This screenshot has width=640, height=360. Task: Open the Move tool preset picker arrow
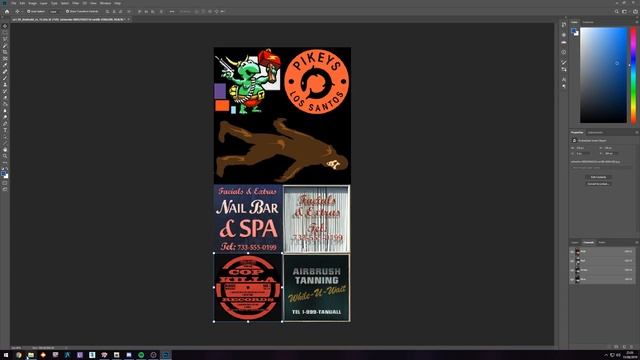[22, 11]
